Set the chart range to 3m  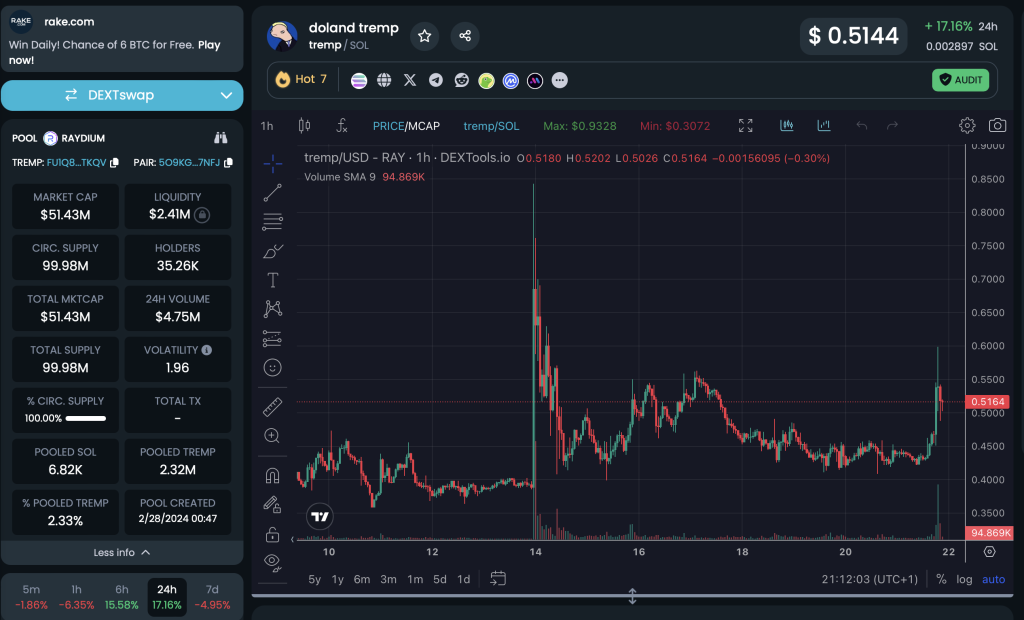pyautogui.click(x=389, y=579)
